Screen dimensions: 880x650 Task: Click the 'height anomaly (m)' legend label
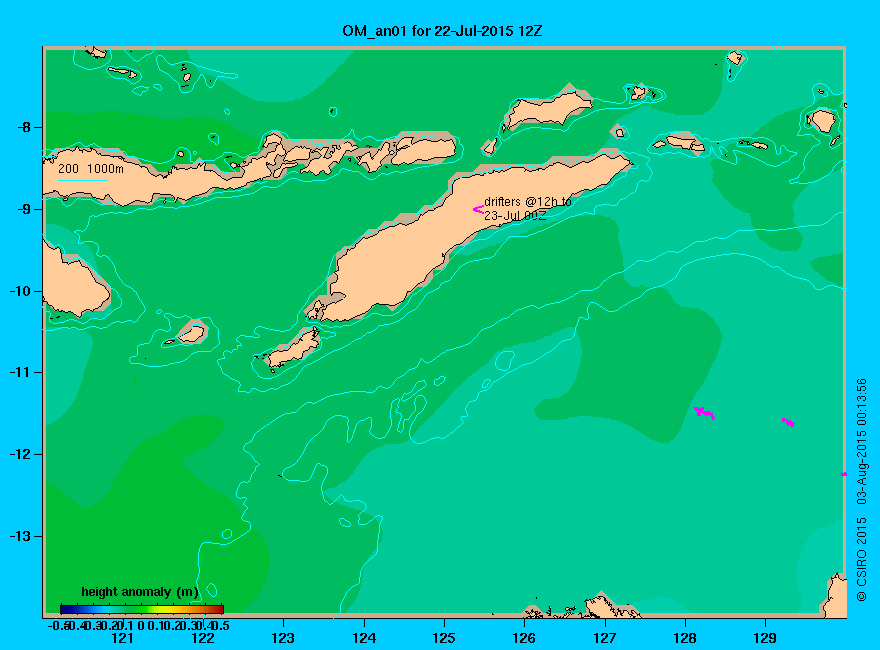[140, 592]
